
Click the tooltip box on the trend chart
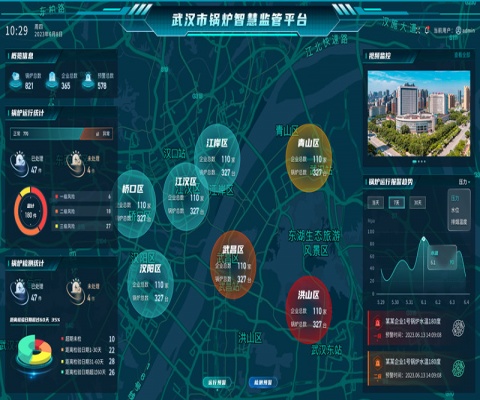pyautogui.click(x=442, y=258)
